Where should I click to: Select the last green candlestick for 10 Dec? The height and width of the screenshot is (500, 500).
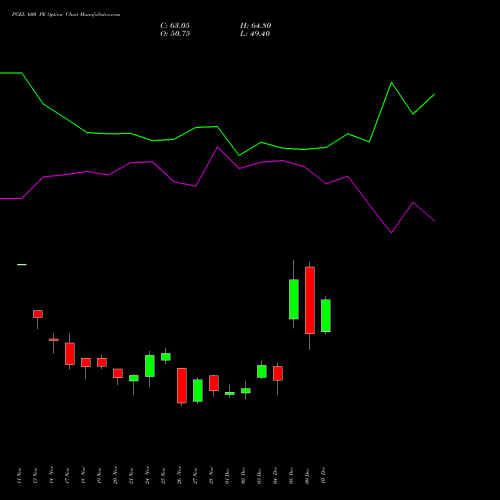[326, 315]
